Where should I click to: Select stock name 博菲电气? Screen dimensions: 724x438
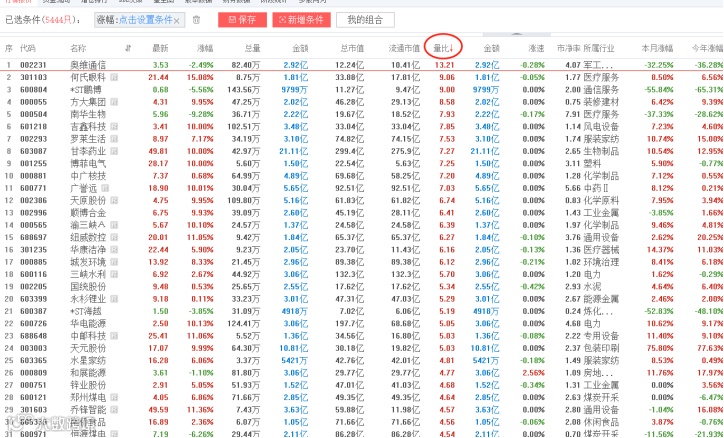(88, 163)
